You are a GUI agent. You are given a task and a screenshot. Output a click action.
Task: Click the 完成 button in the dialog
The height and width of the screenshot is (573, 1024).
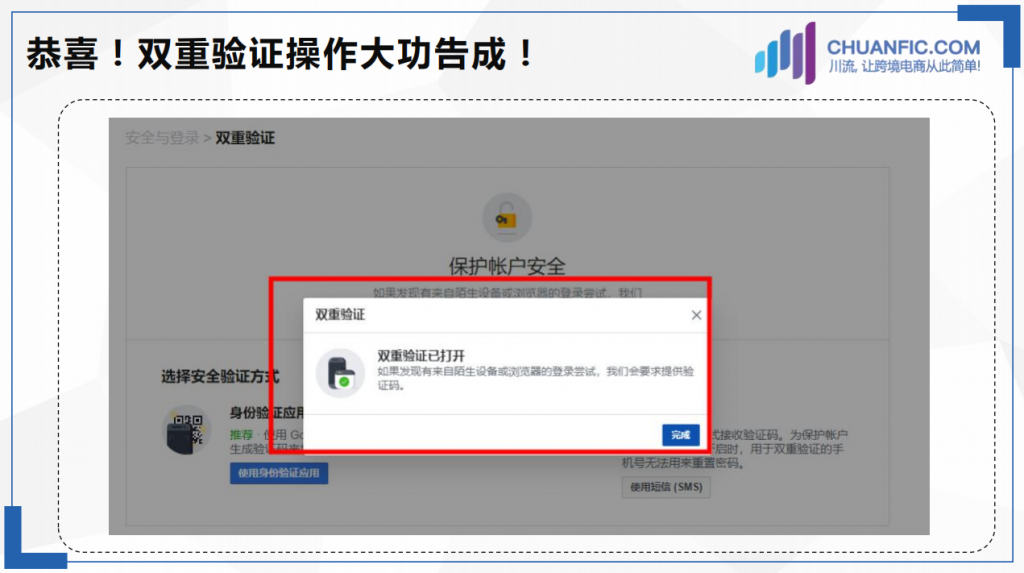click(680, 435)
